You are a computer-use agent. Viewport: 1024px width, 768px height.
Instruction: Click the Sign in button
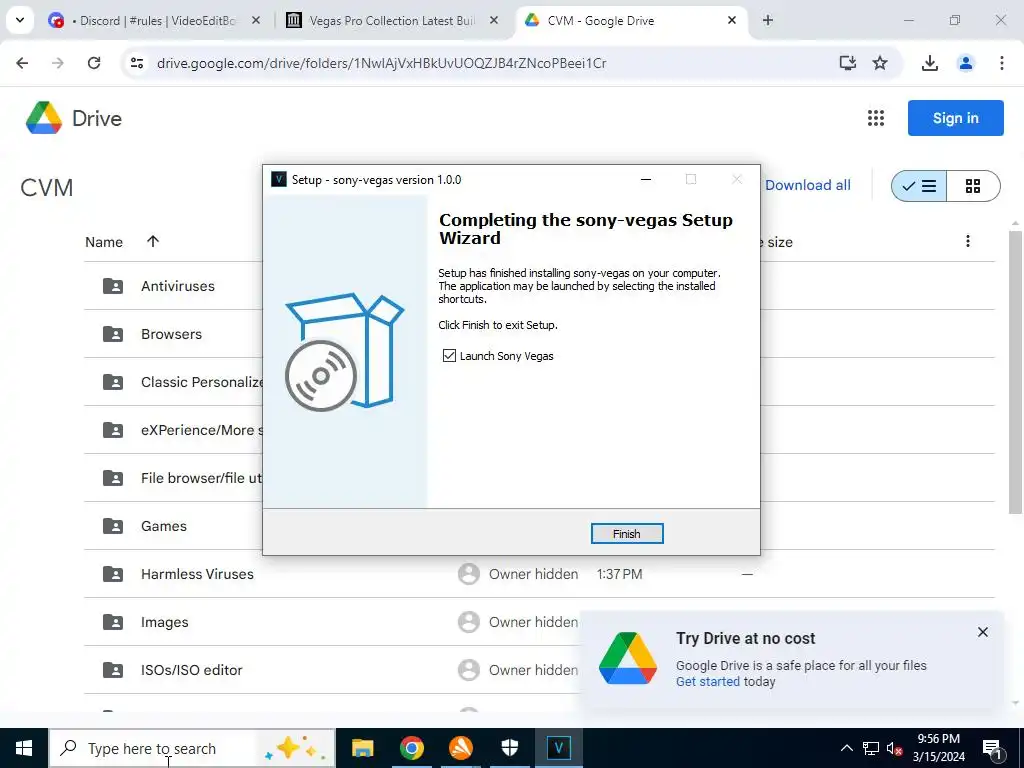point(955,118)
